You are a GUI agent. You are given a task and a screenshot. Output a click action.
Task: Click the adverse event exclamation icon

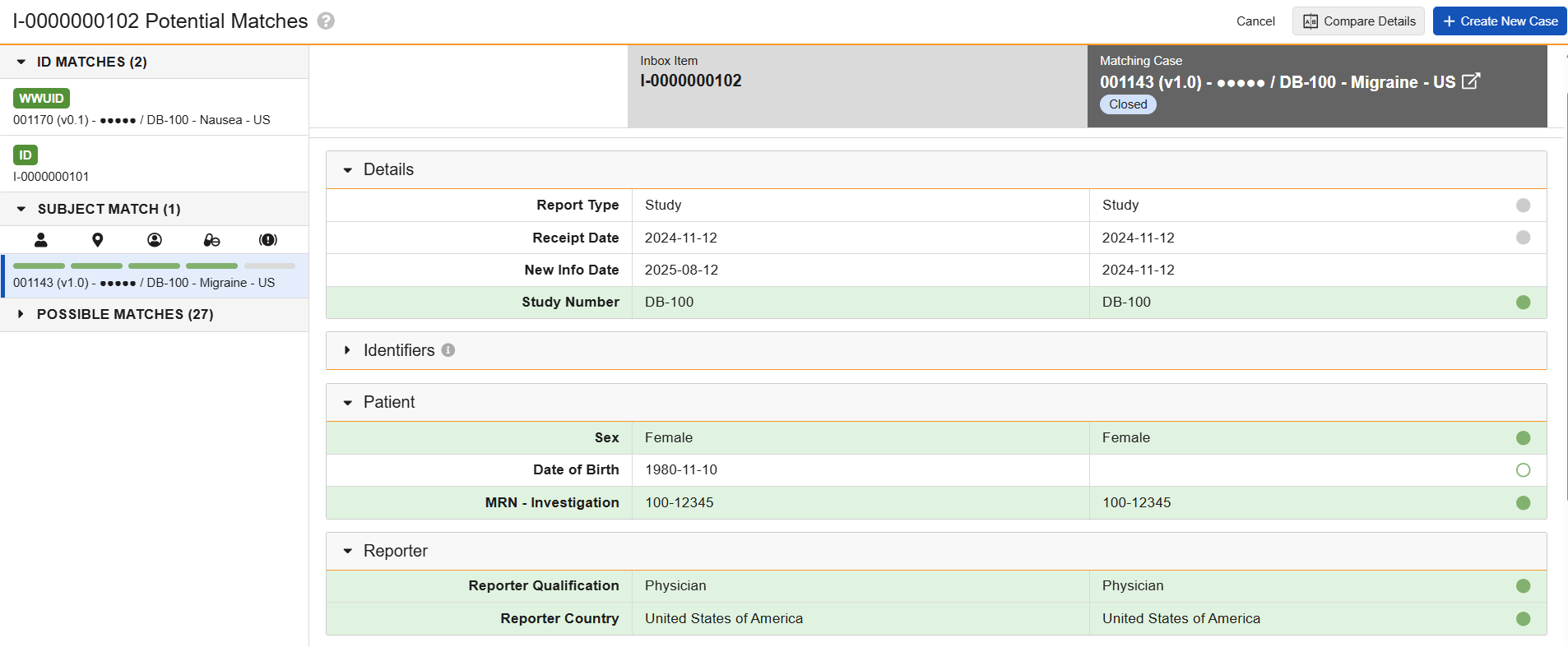pos(268,240)
